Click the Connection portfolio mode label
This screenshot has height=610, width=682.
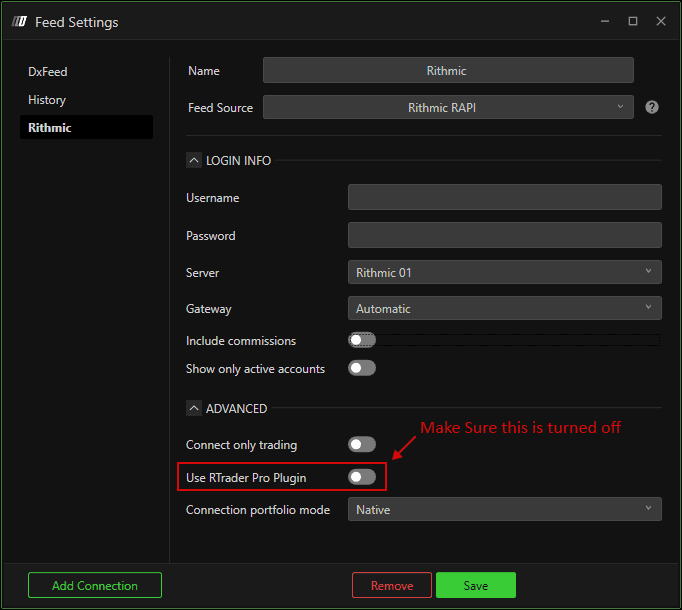(x=258, y=509)
